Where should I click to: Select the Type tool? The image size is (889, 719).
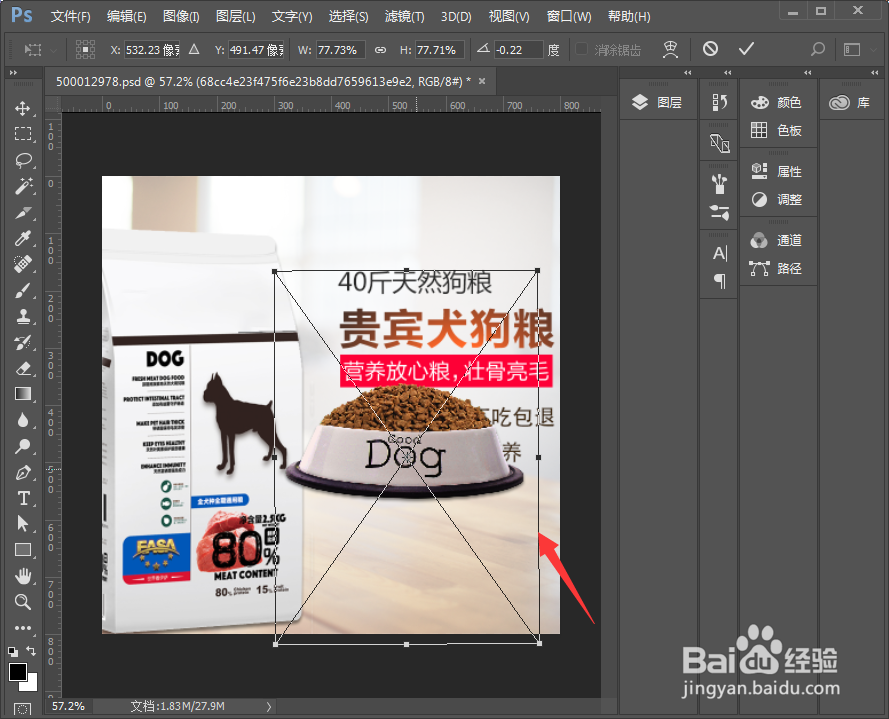click(x=23, y=498)
